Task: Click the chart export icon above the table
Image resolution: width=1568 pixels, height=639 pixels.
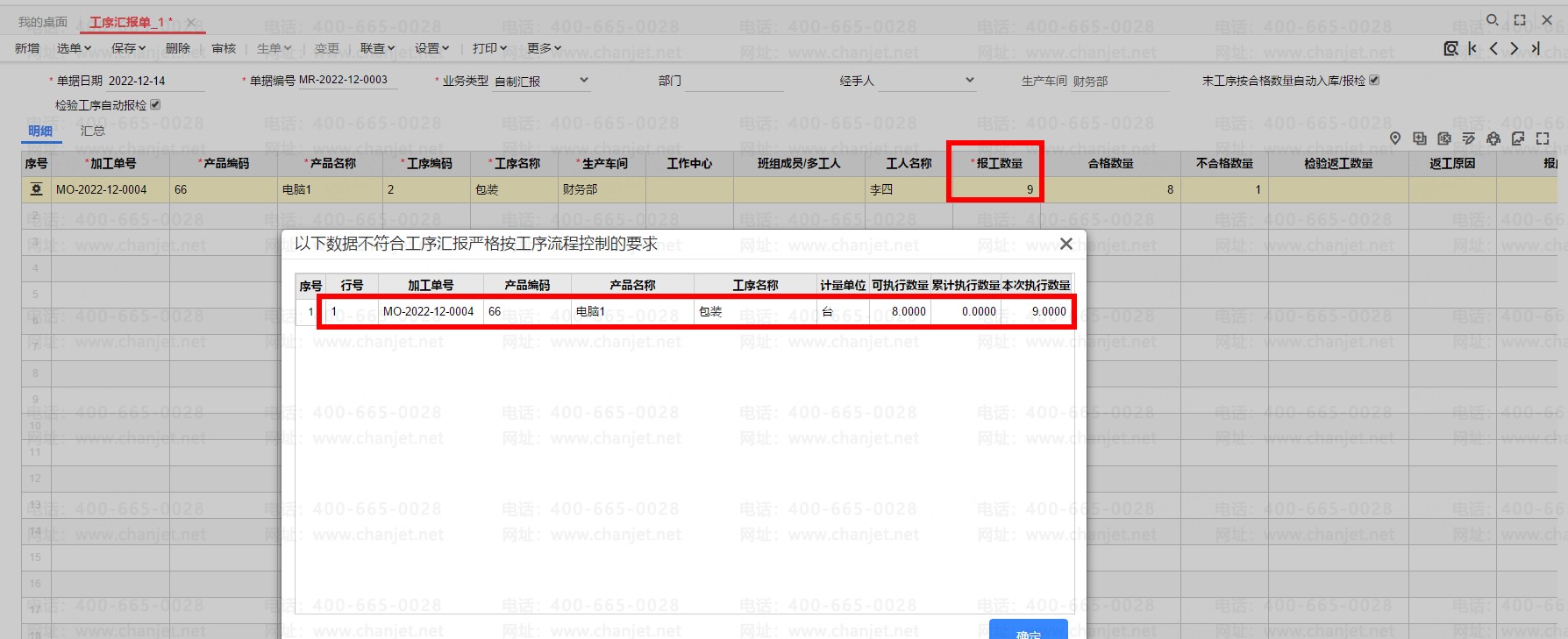Action: pyautogui.click(x=1518, y=138)
